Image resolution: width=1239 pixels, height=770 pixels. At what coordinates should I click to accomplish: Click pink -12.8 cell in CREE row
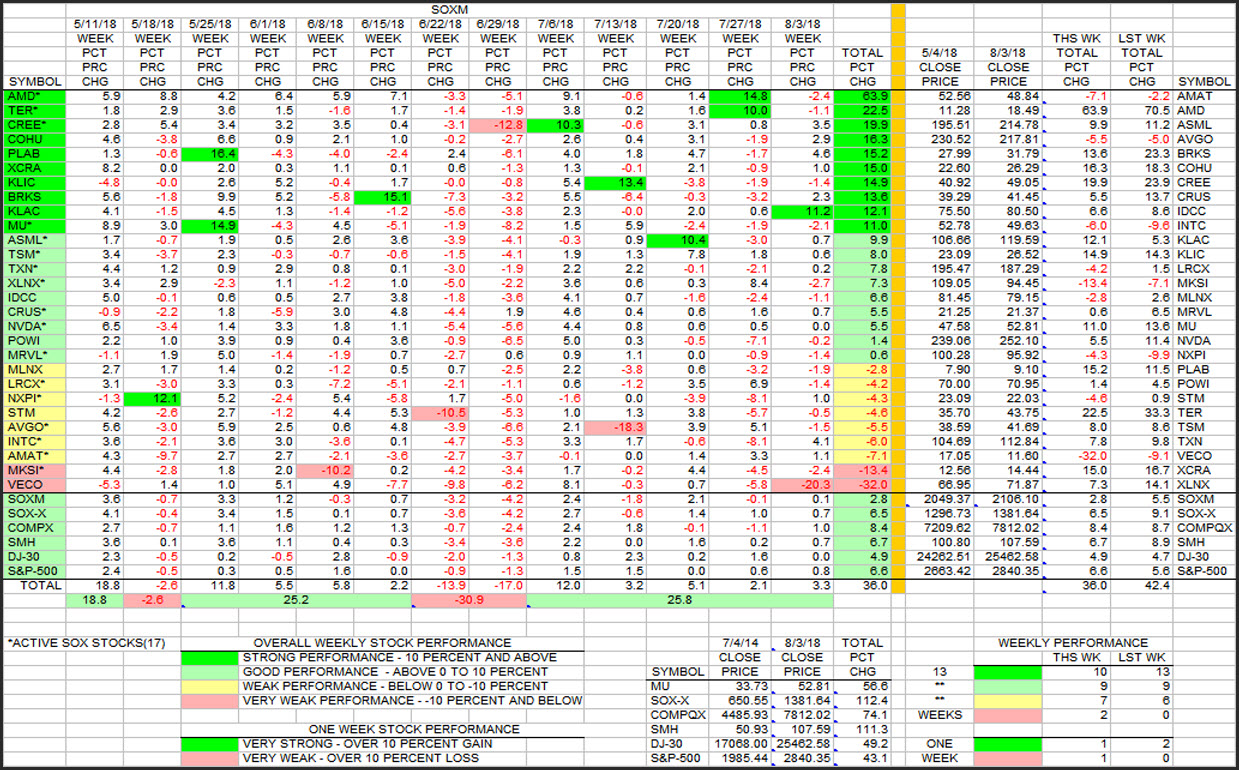point(496,125)
